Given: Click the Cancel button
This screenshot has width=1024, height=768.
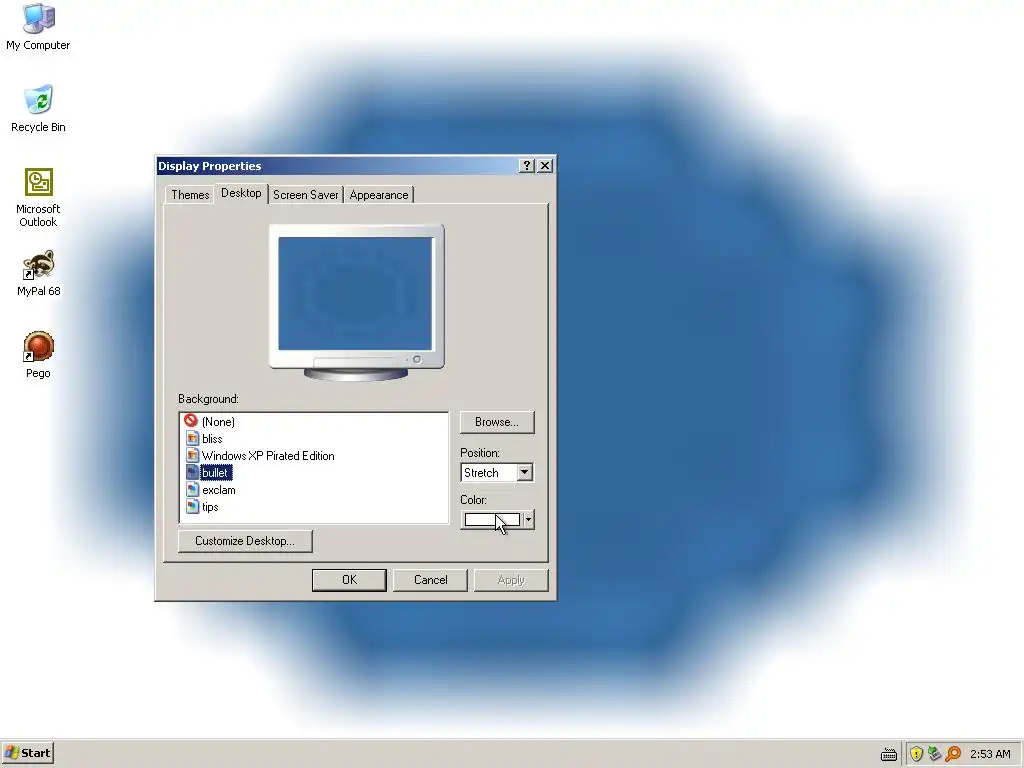Looking at the screenshot, I should (x=430, y=580).
